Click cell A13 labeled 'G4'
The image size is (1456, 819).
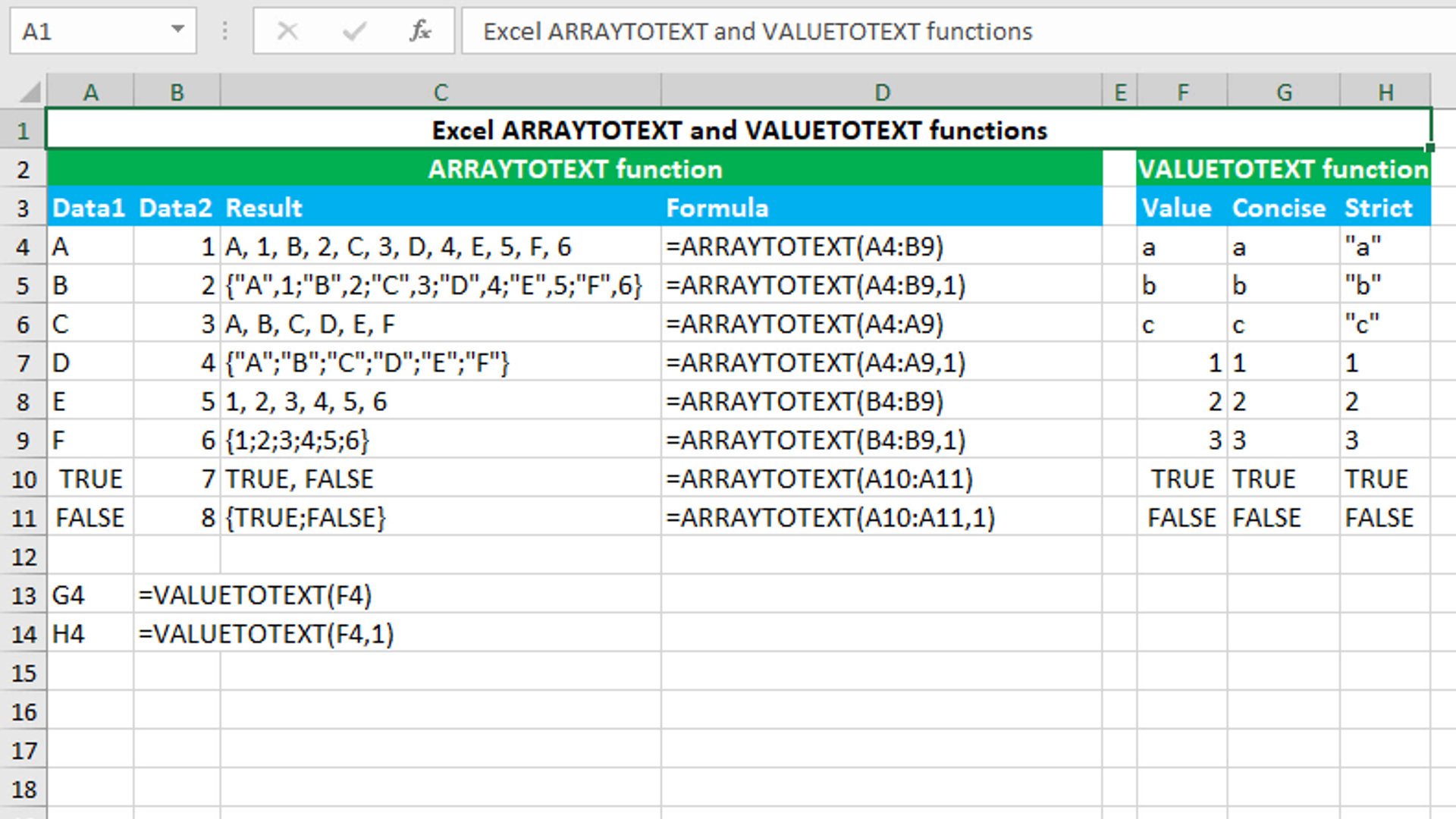pos(90,595)
